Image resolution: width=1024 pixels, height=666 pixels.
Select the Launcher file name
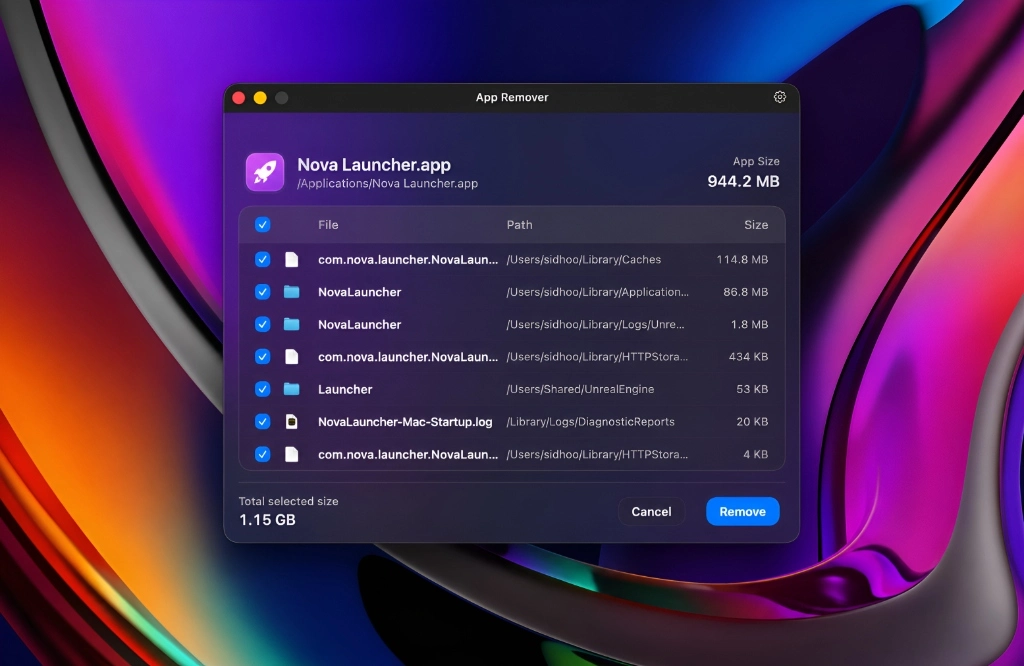point(345,389)
